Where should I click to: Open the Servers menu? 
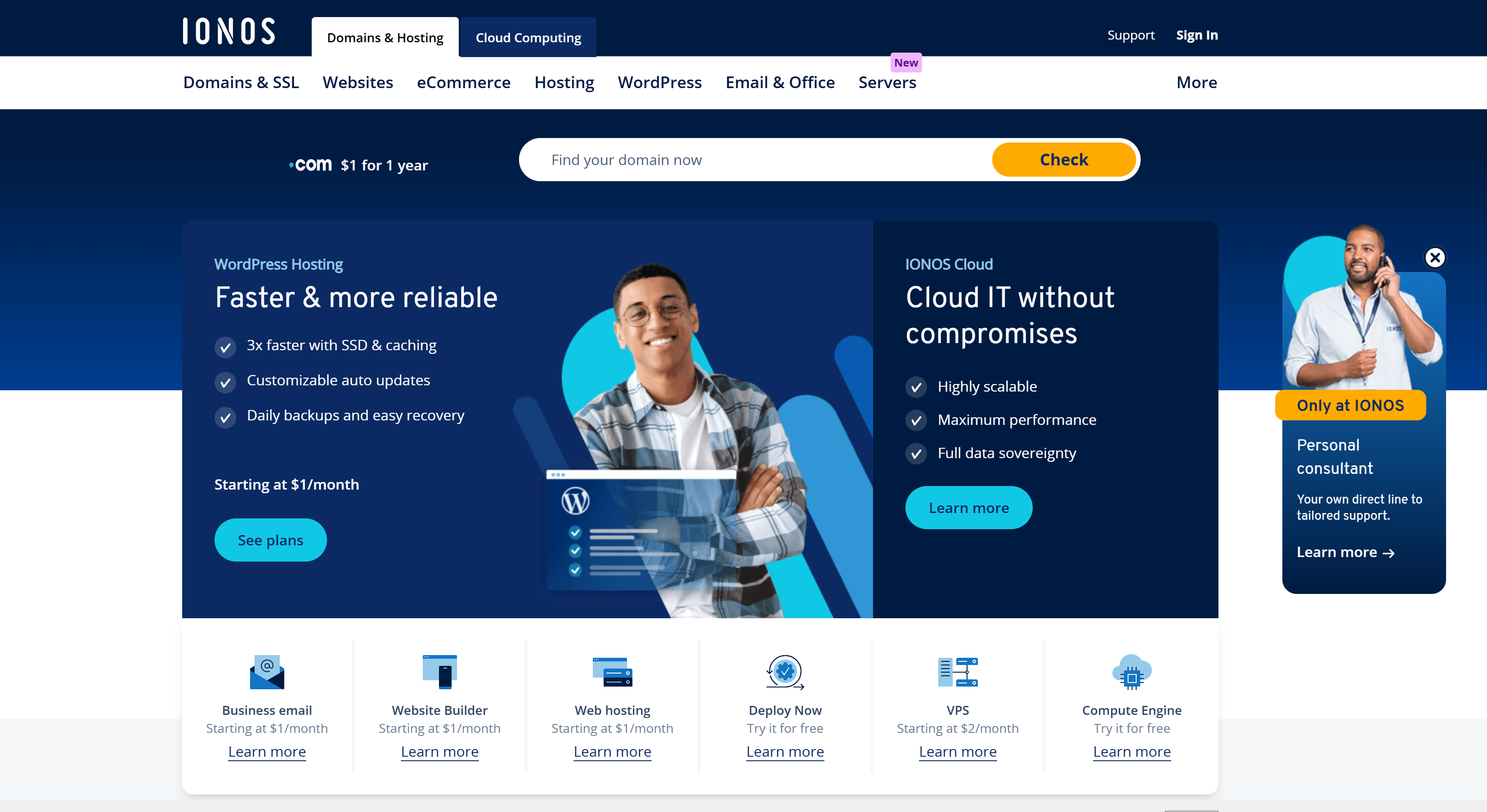pyautogui.click(x=887, y=83)
